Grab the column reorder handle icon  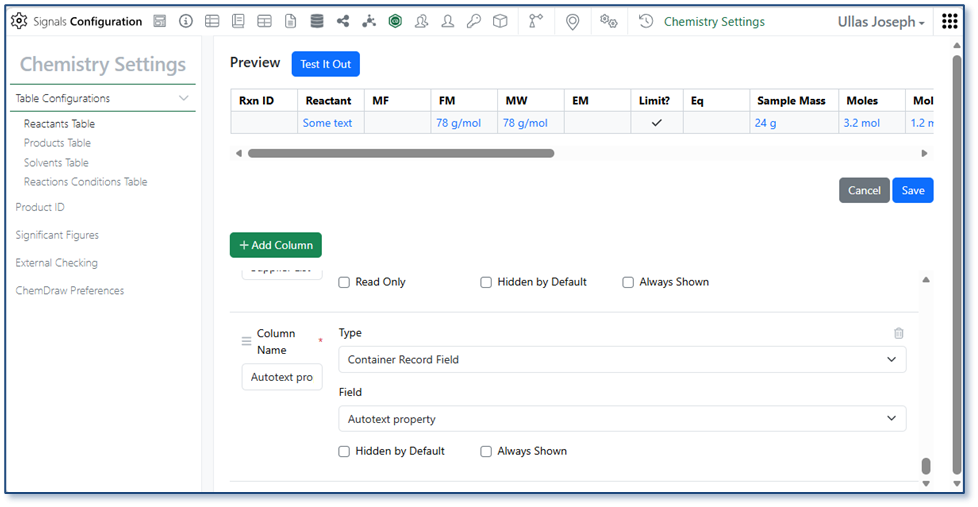pos(246,341)
